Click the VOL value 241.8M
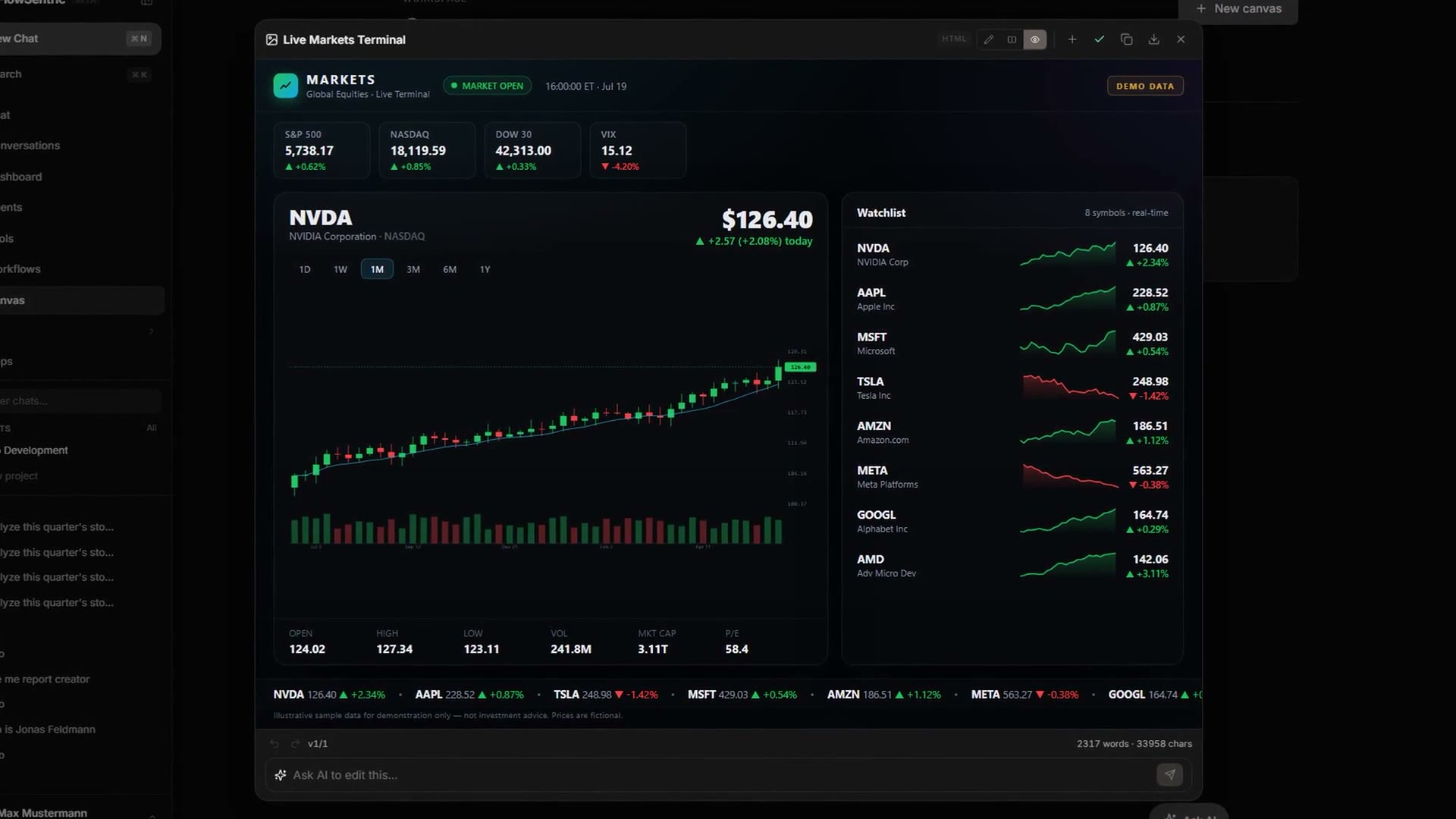The height and width of the screenshot is (819, 1456). [x=571, y=649]
